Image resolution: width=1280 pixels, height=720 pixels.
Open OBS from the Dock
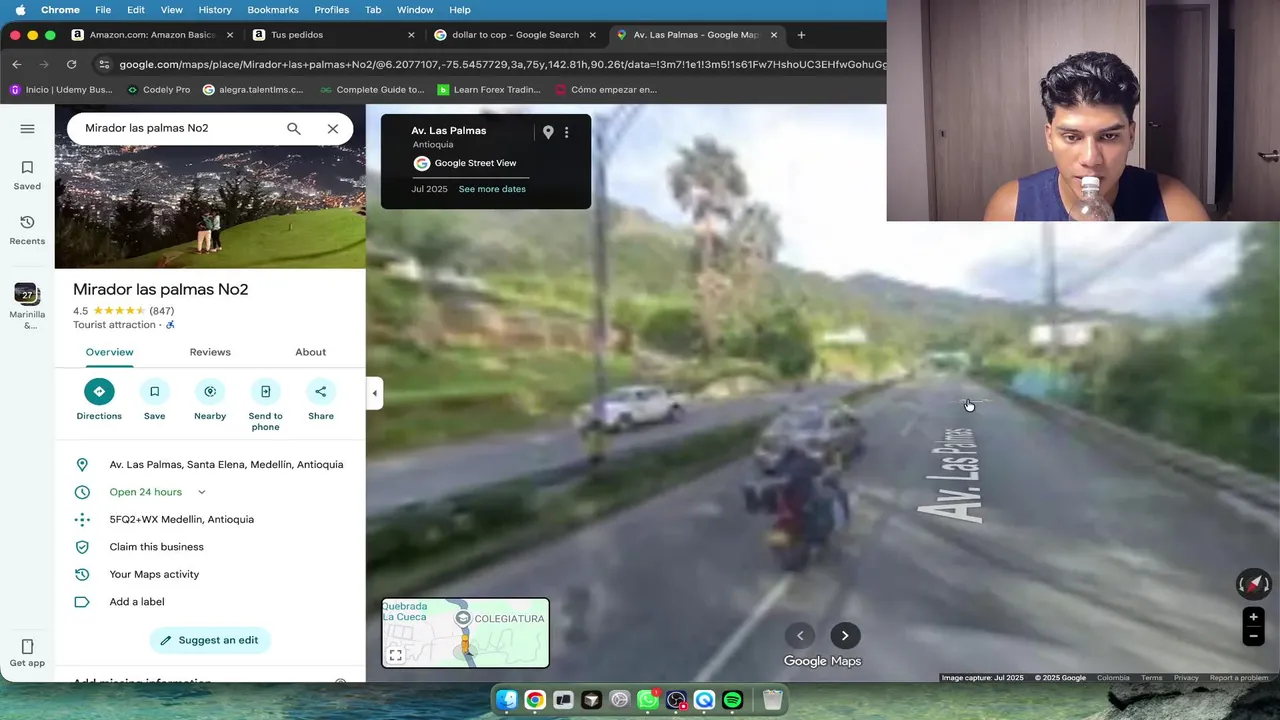[676, 700]
